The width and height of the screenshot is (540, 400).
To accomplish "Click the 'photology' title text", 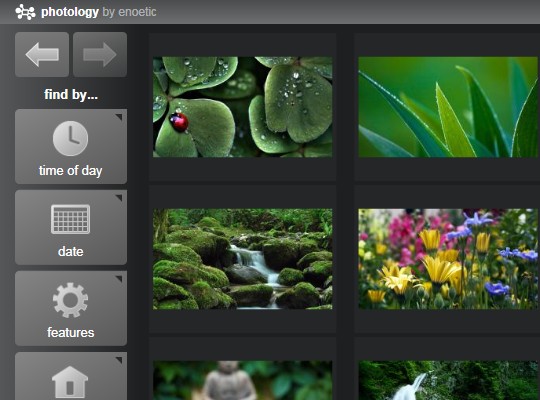I will coord(70,12).
